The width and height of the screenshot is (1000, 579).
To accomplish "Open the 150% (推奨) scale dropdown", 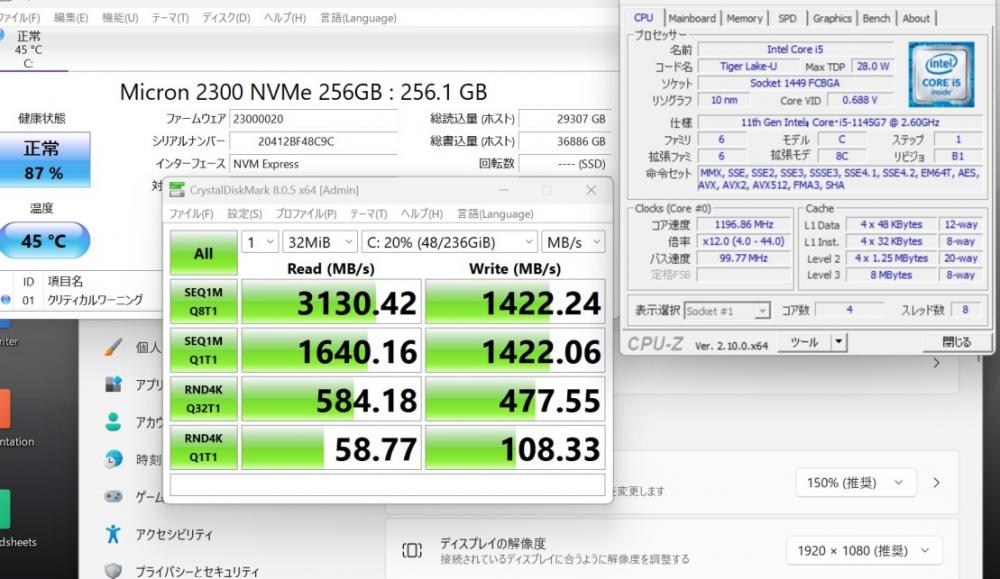I will (x=856, y=483).
